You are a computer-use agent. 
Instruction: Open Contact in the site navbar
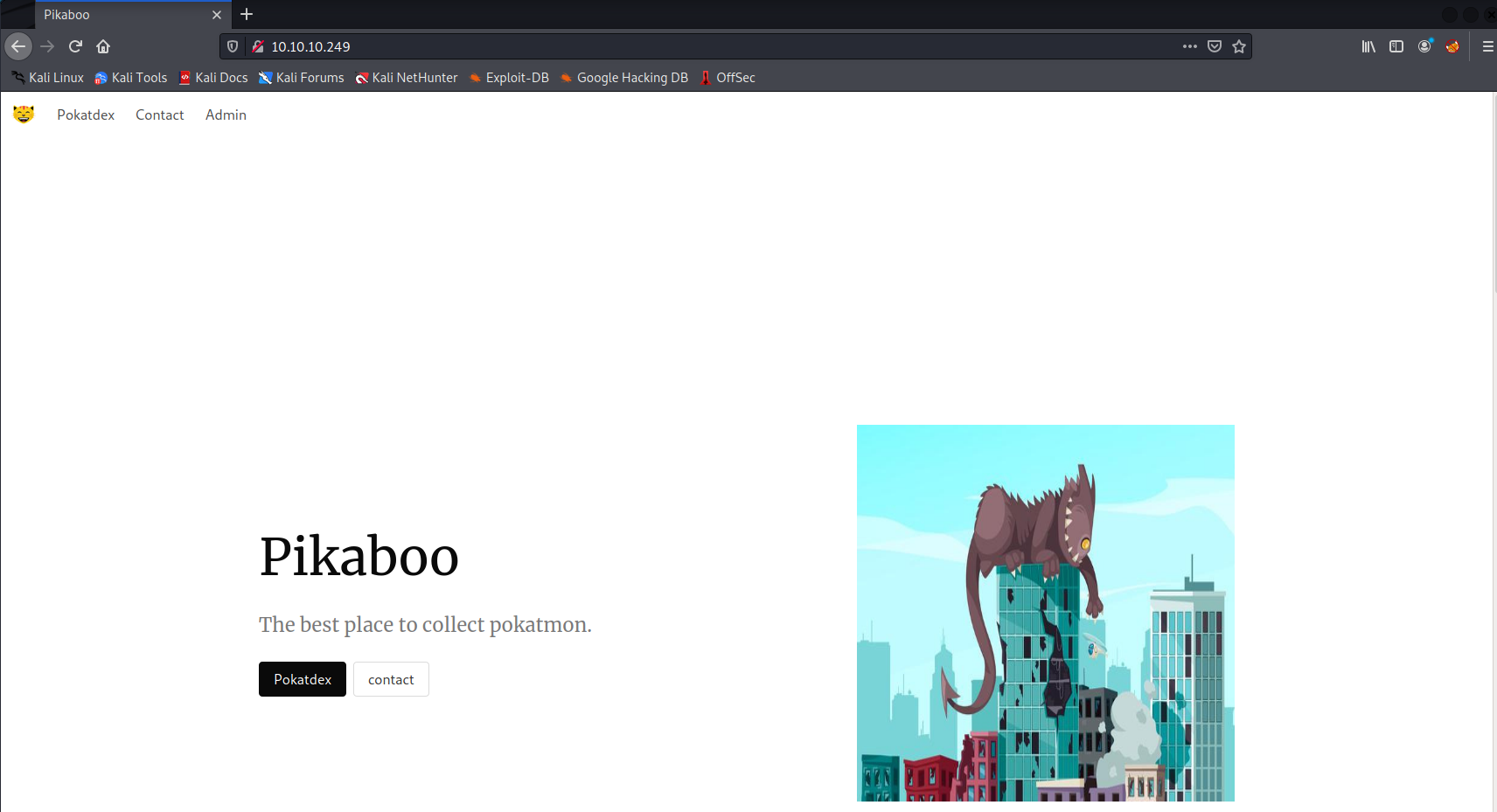(x=159, y=115)
